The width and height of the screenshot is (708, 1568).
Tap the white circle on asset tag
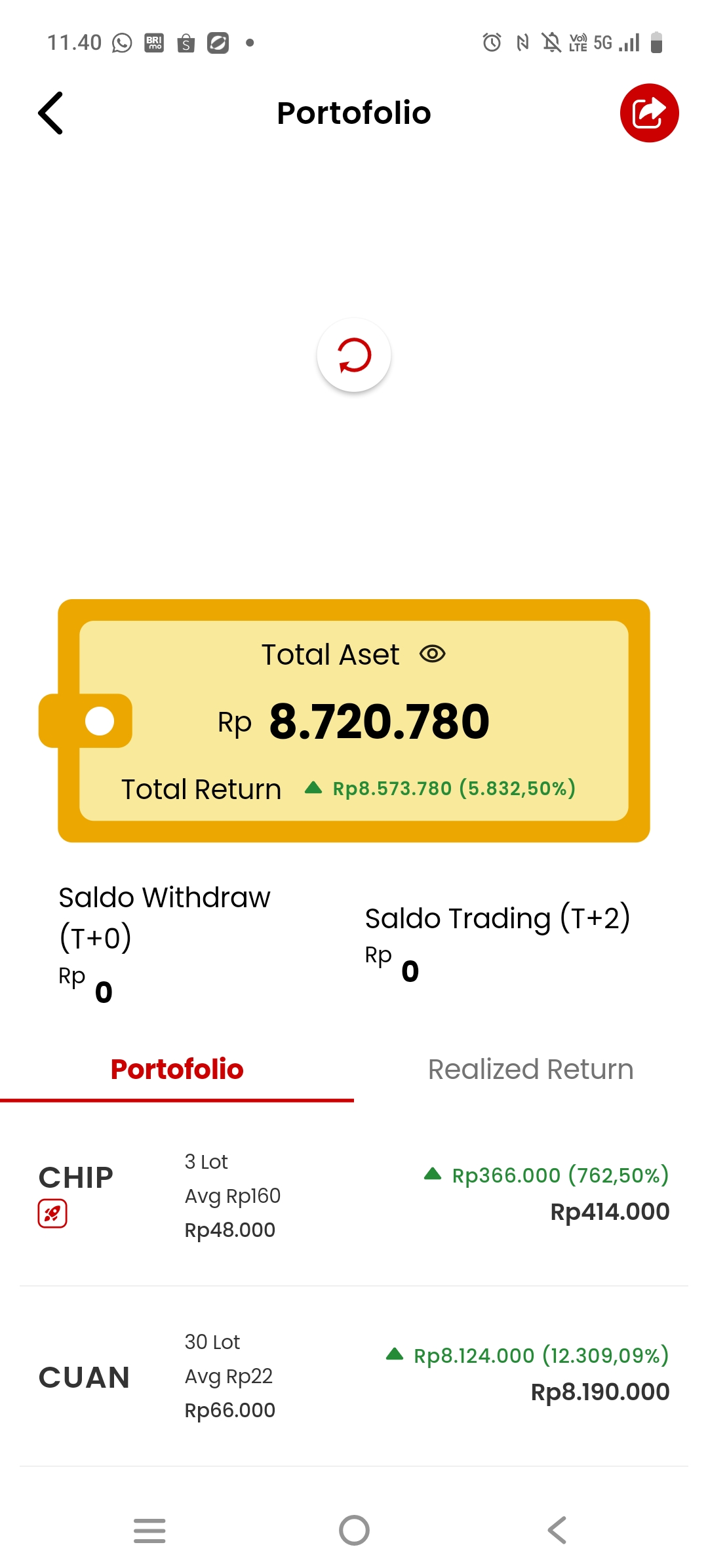[x=100, y=721]
